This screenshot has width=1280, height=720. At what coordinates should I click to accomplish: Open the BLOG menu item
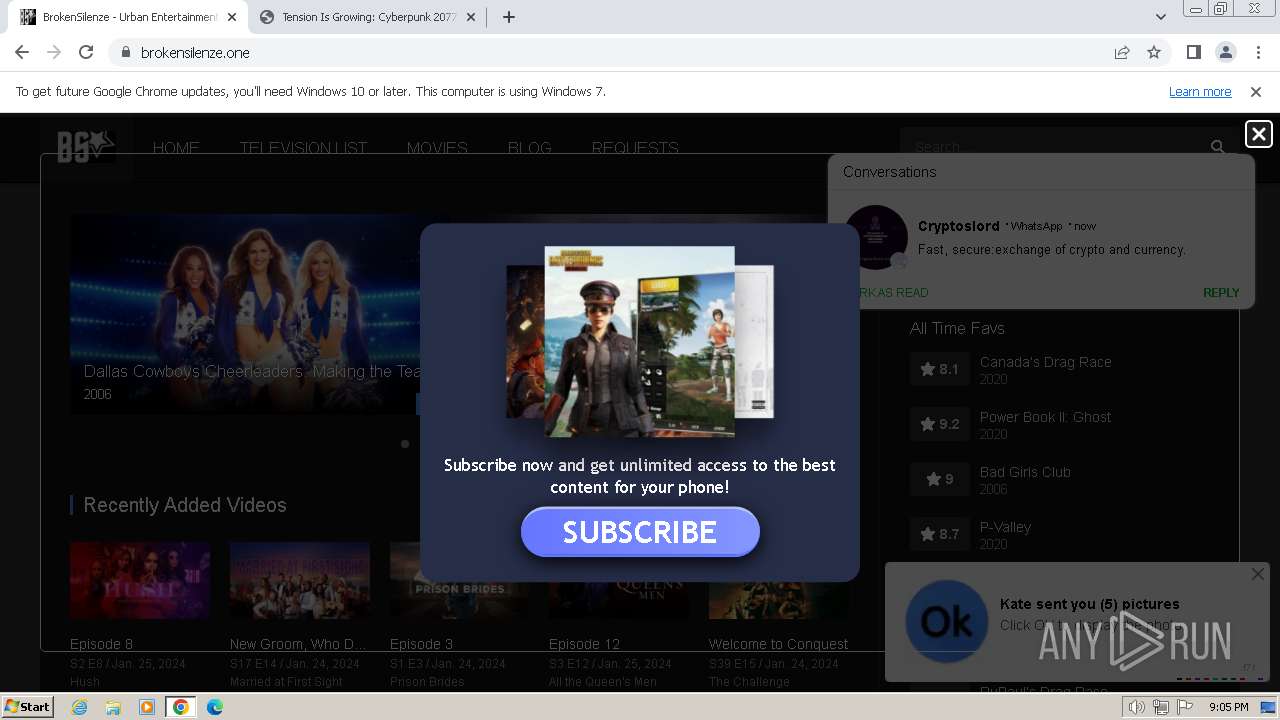[x=529, y=148]
